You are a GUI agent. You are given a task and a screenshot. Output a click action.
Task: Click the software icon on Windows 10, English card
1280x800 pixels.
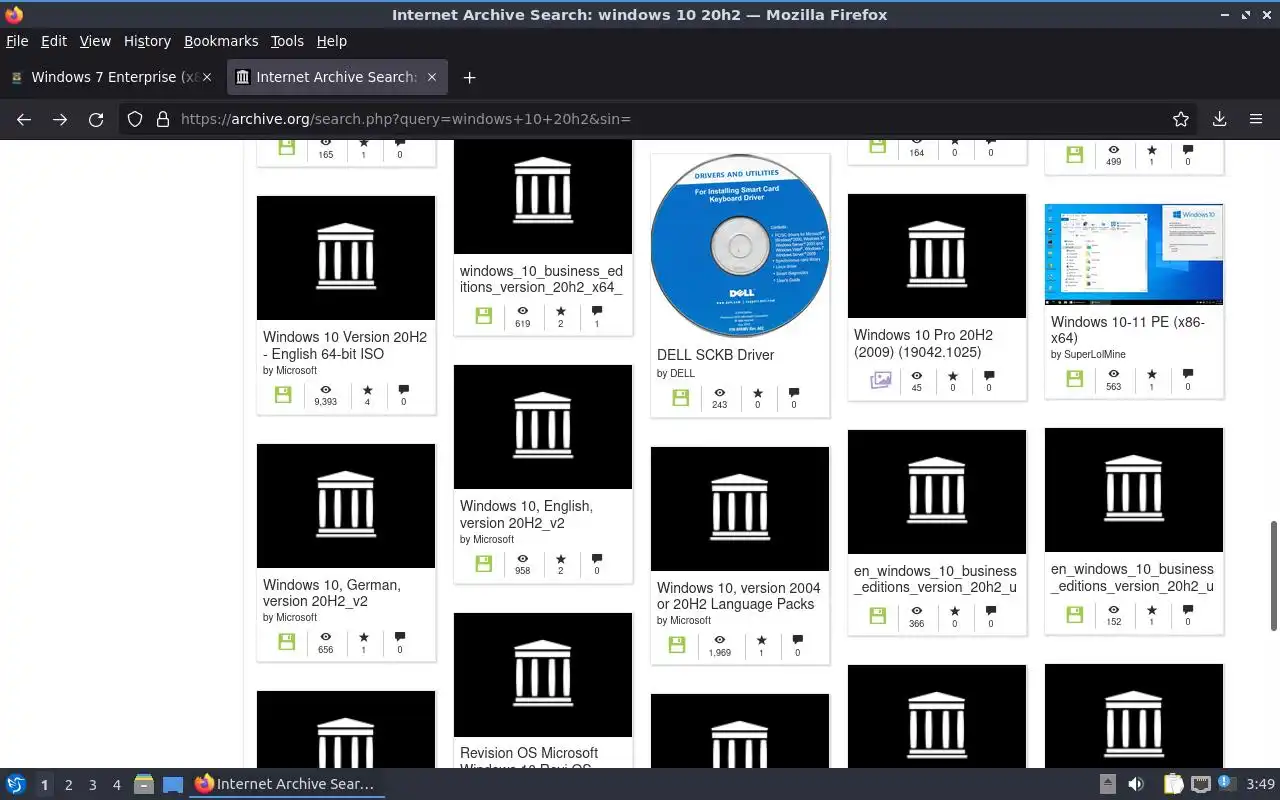click(483, 564)
